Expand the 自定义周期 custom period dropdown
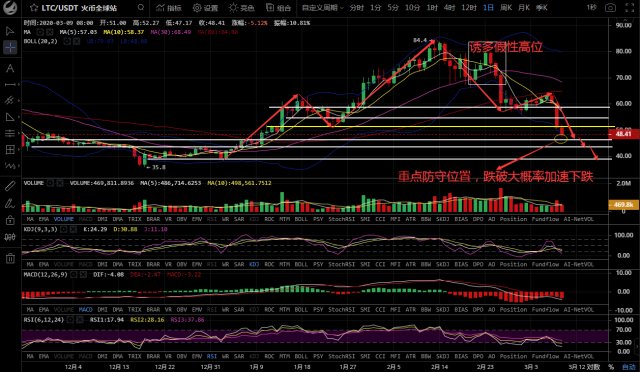 (x=322, y=8)
